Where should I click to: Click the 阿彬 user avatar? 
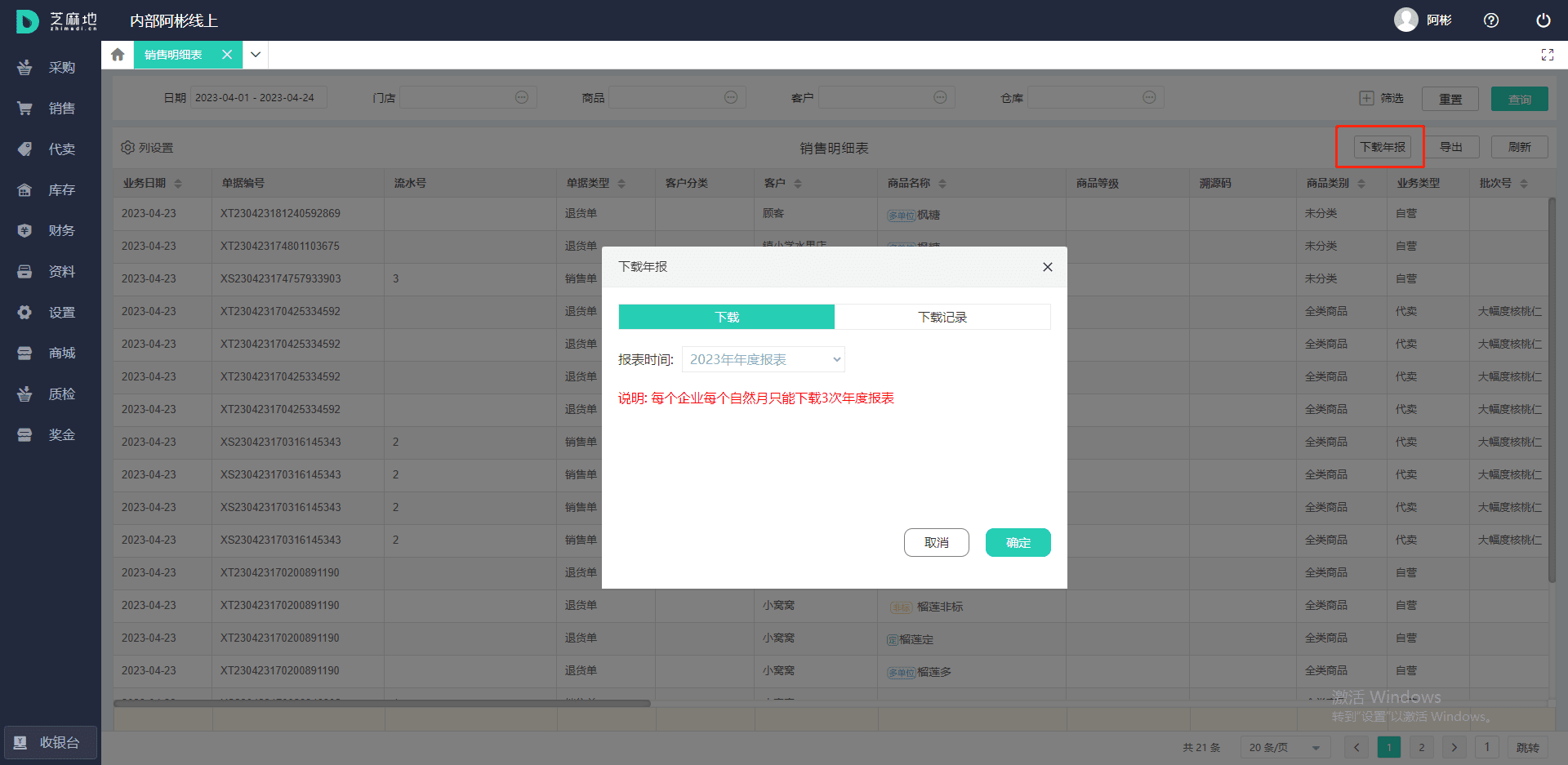tap(1405, 20)
